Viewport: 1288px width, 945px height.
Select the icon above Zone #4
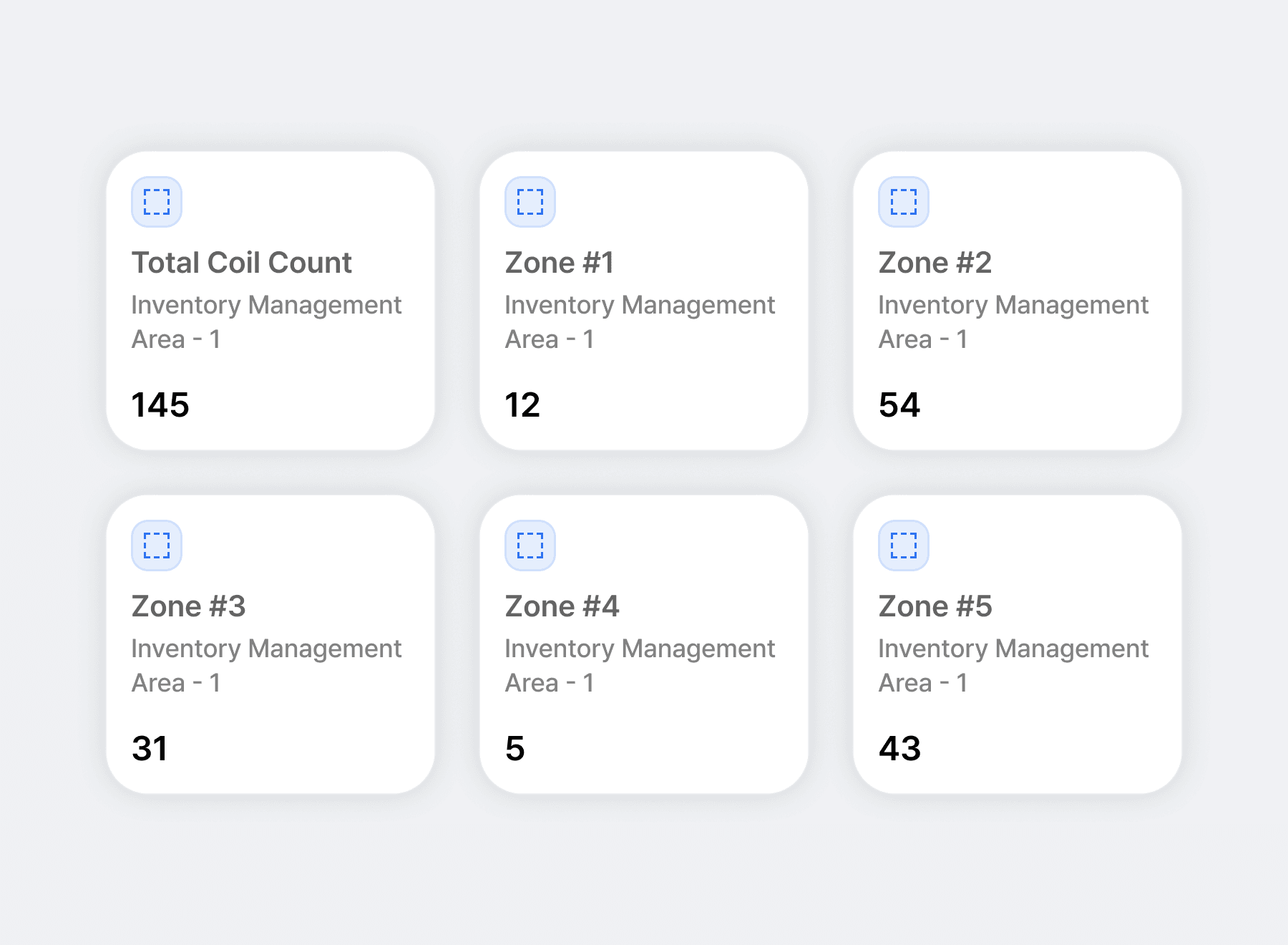pyautogui.click(x=530, y=546)
